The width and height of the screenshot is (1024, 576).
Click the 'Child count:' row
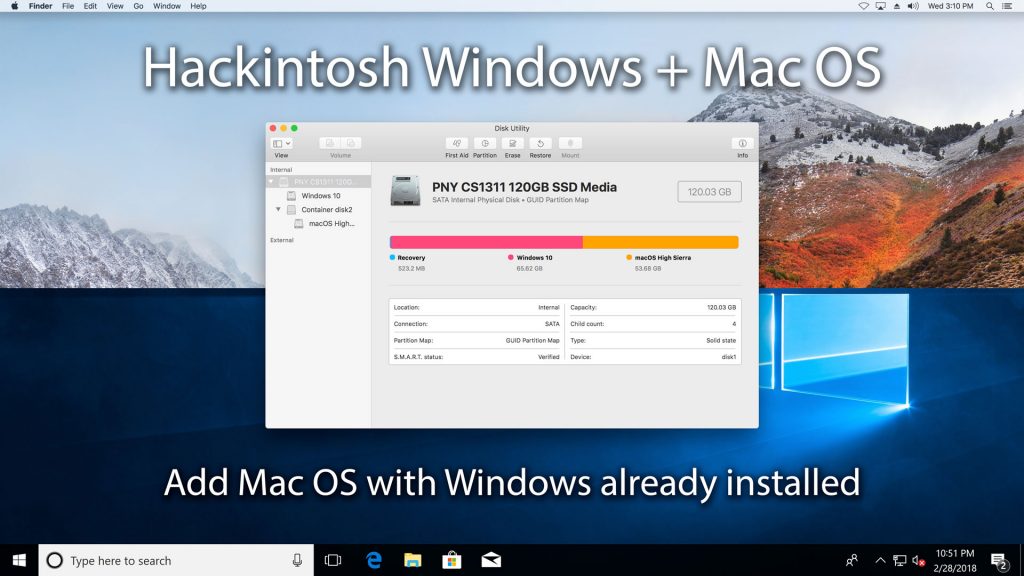click(653, 324)
